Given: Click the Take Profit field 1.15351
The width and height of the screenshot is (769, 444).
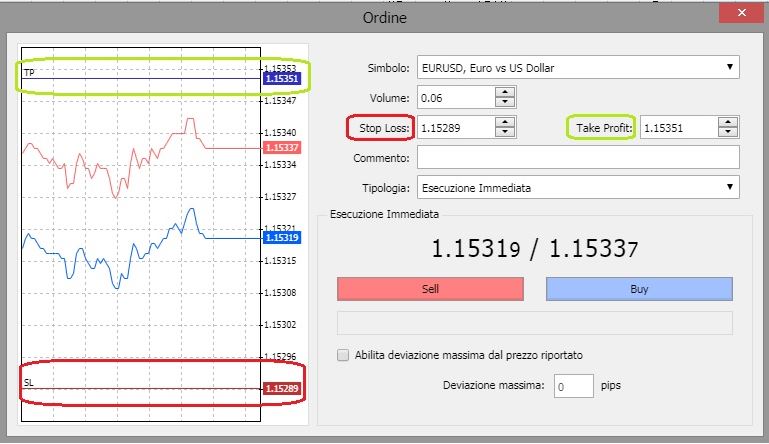Looking at the screenshot, I should click(x=679, y=128).
